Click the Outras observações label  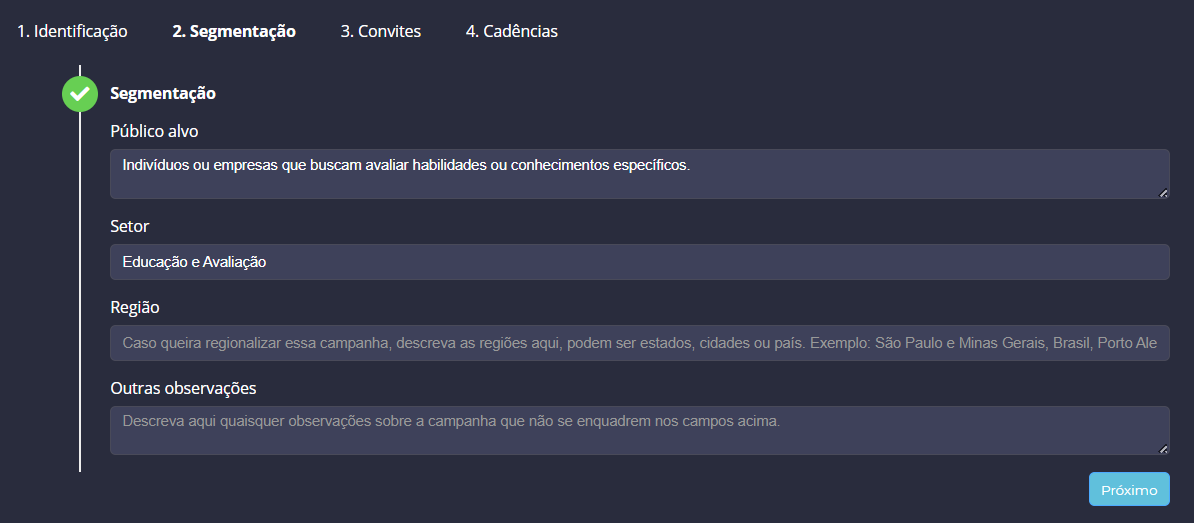184,388
